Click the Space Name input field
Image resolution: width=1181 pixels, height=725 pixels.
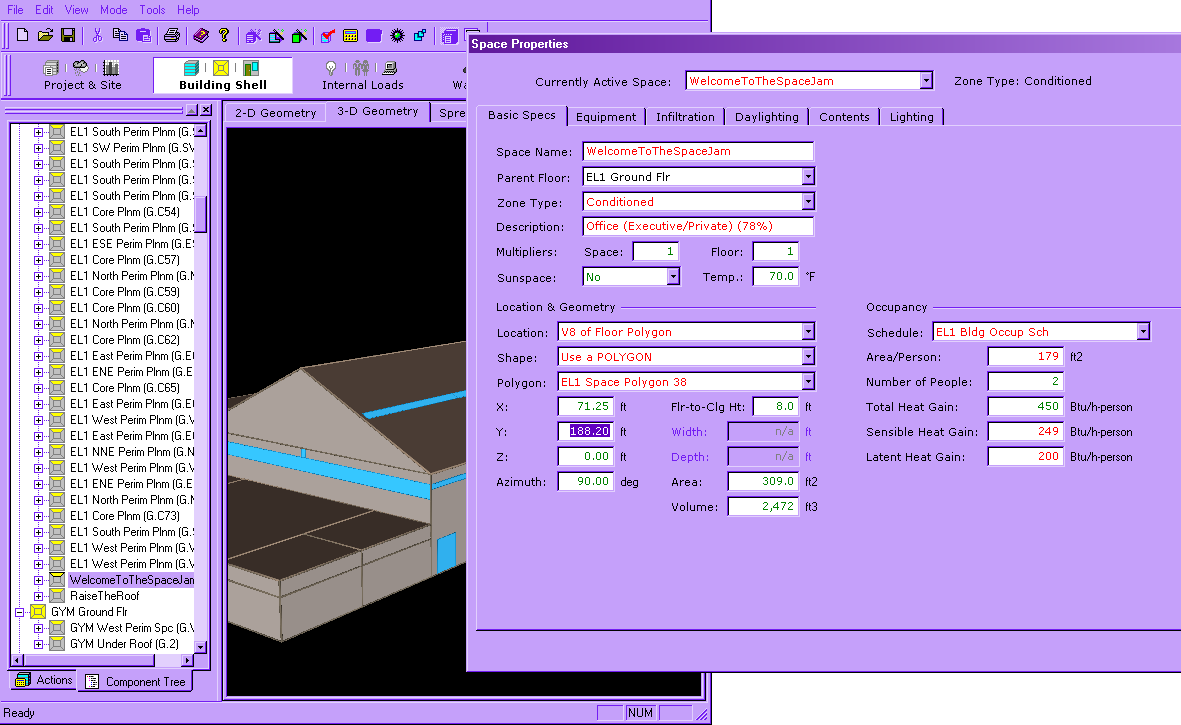pyautogui.click(x=697, y=152)
